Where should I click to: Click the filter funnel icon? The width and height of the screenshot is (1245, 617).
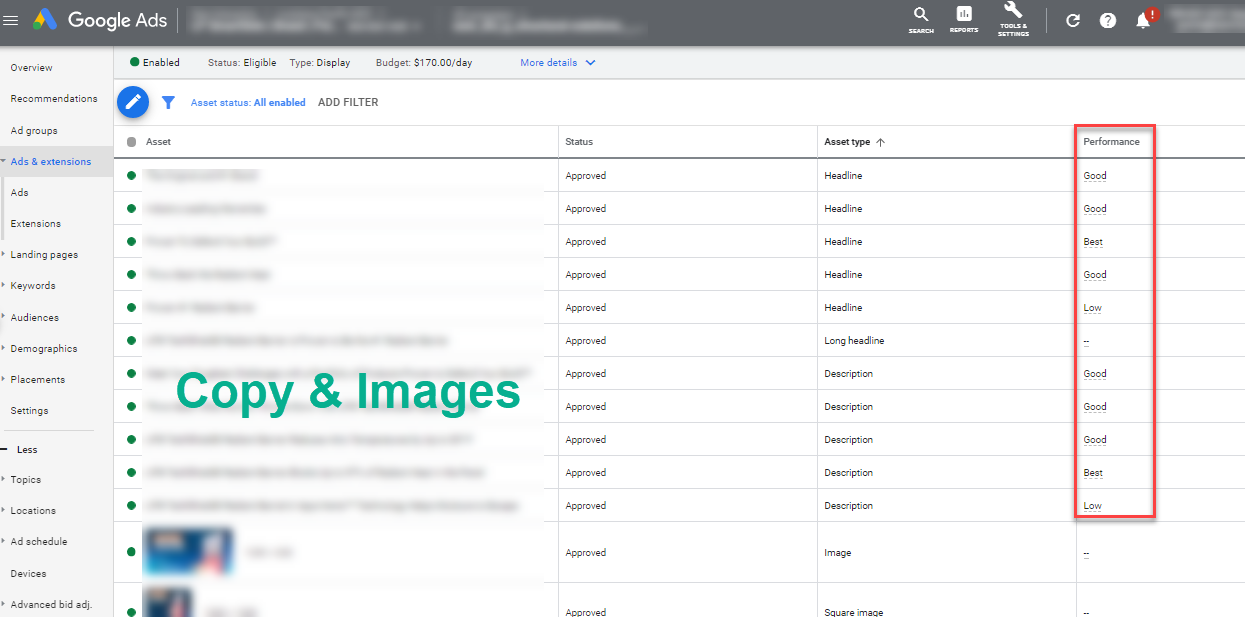coord(168,102)
